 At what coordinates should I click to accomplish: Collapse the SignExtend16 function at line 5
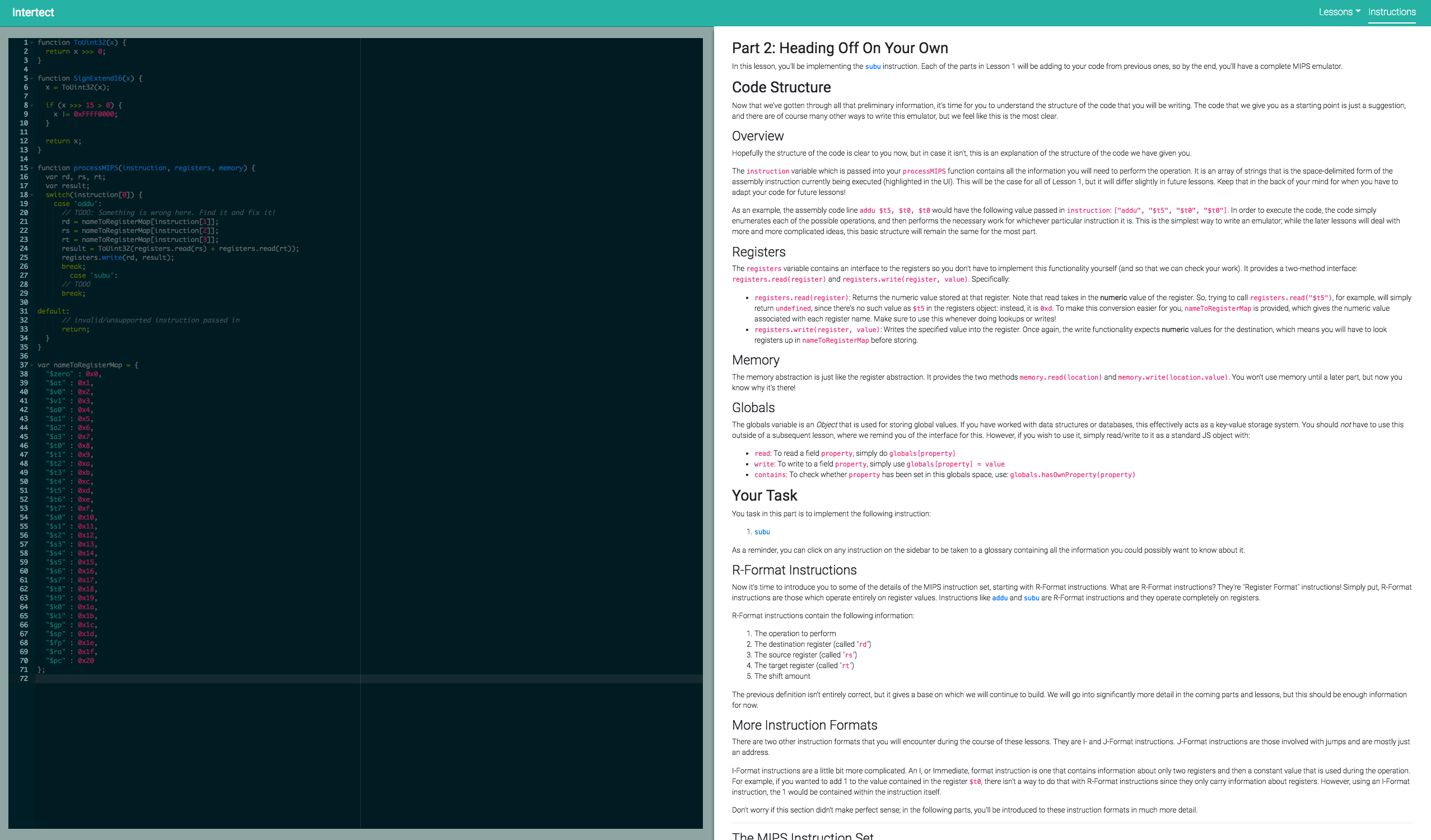[32, 78]
